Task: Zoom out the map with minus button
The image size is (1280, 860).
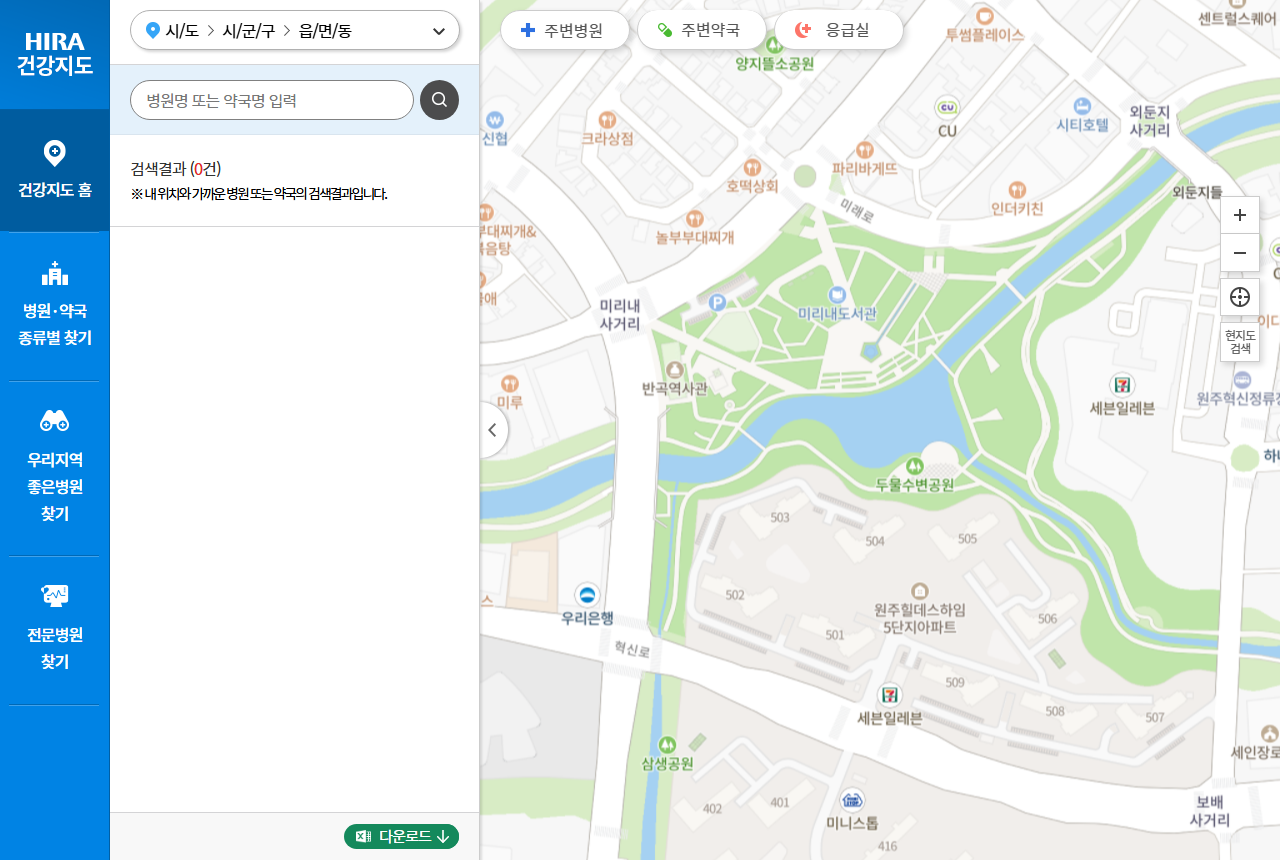Action: (x=1240, y=253)
